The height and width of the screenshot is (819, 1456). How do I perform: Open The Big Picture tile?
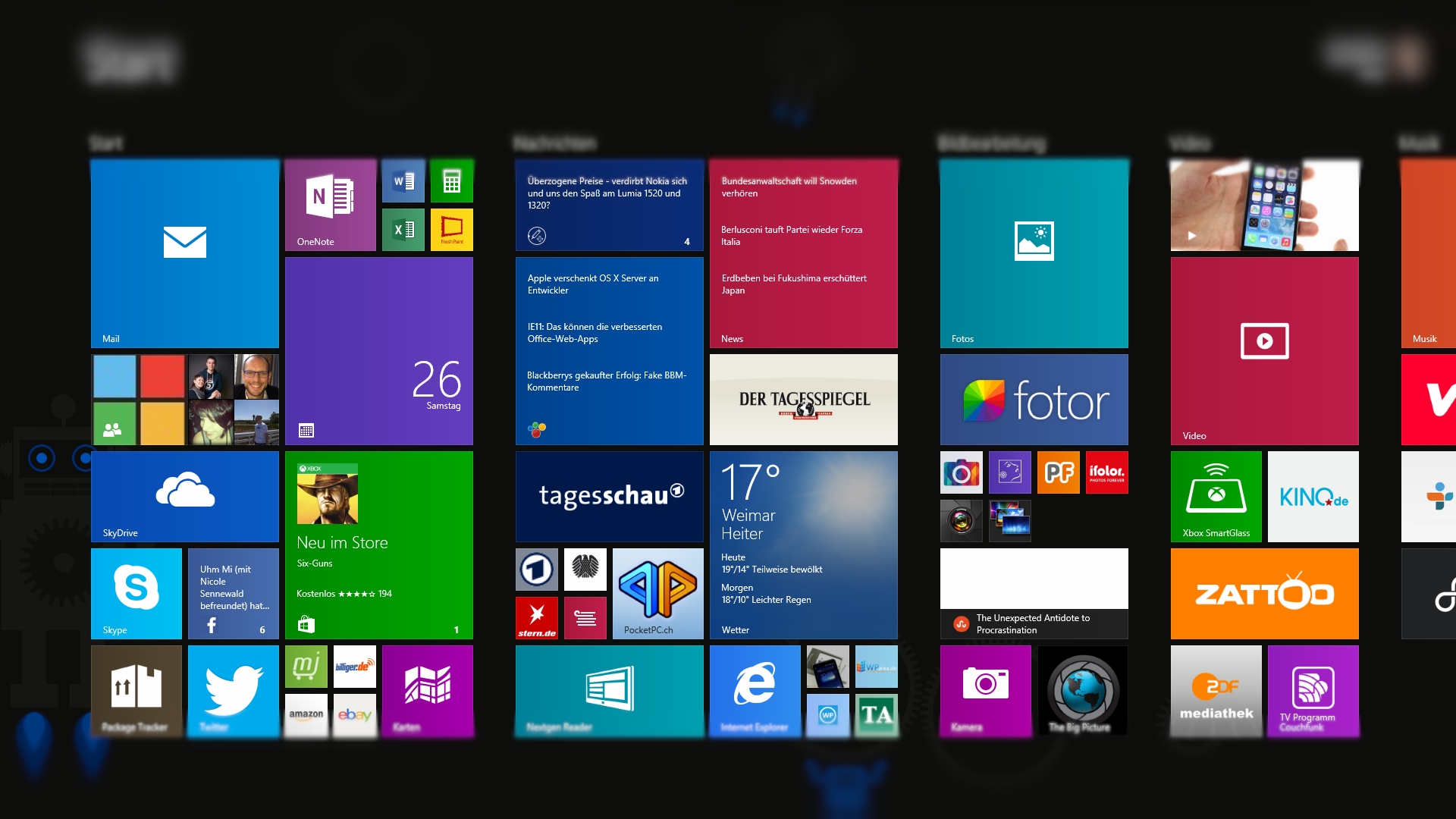click(1083, 691)
